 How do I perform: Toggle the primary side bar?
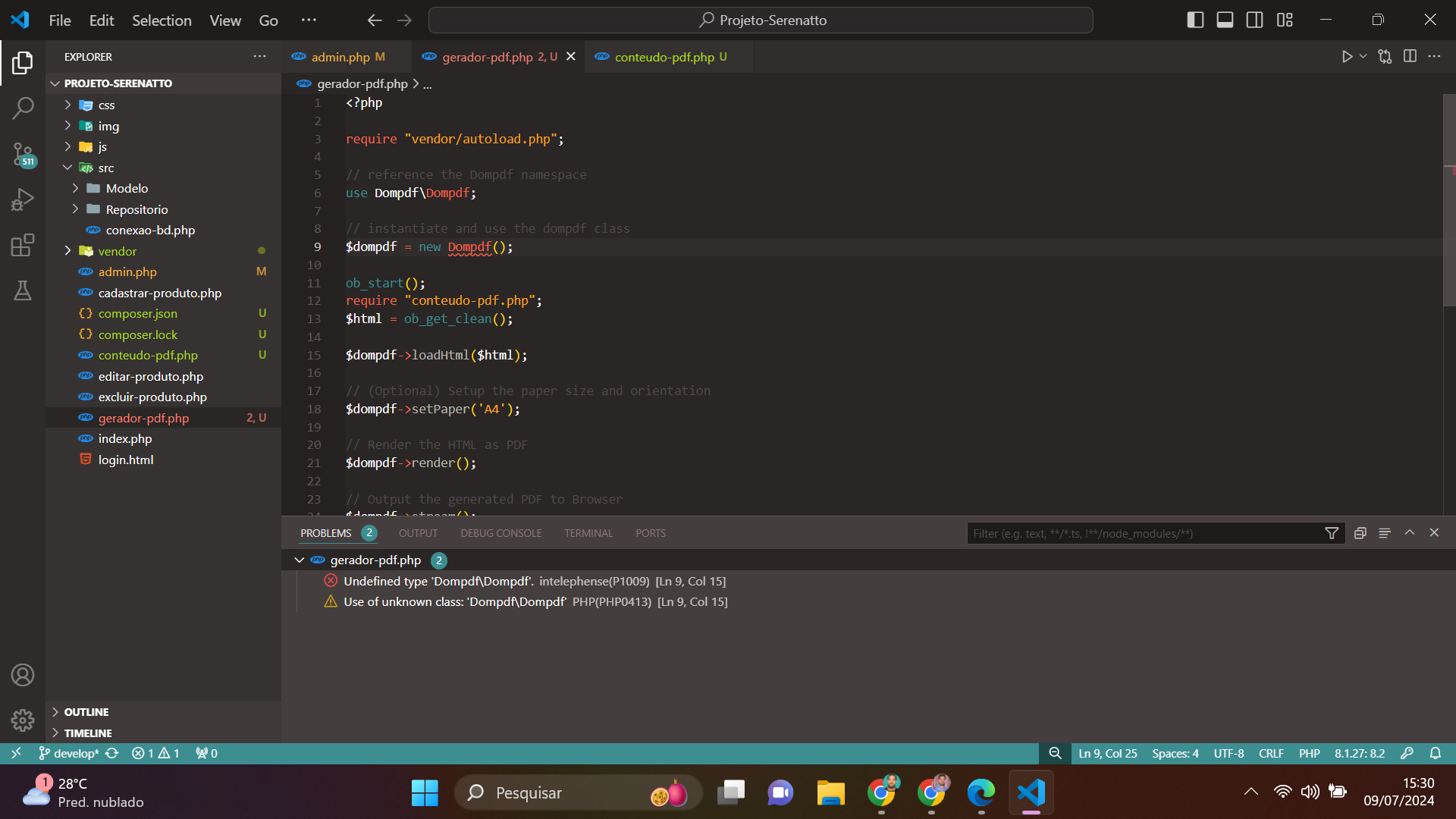(1195, 20)
